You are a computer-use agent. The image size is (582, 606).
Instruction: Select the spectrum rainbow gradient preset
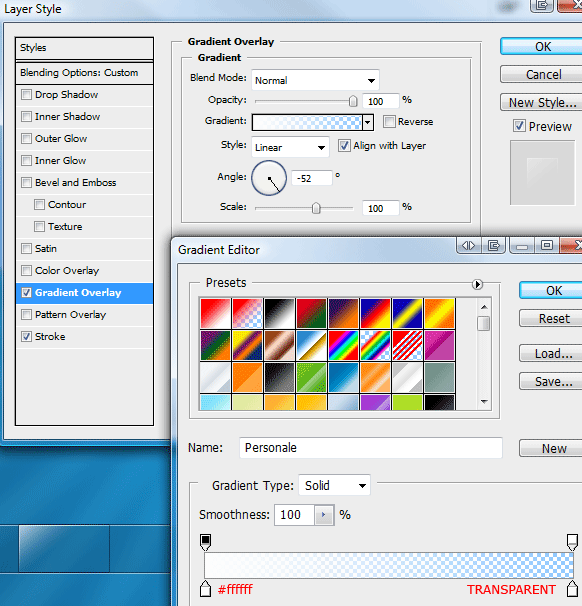344,345
